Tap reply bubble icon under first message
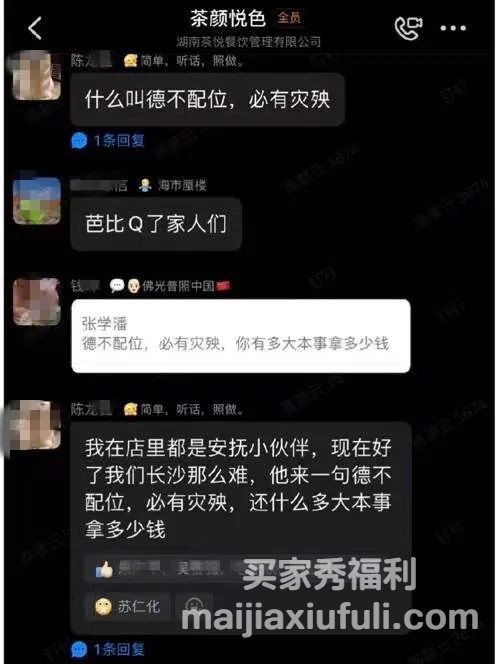Viewport: 498px width, 664px height. (x=79, y=141)
